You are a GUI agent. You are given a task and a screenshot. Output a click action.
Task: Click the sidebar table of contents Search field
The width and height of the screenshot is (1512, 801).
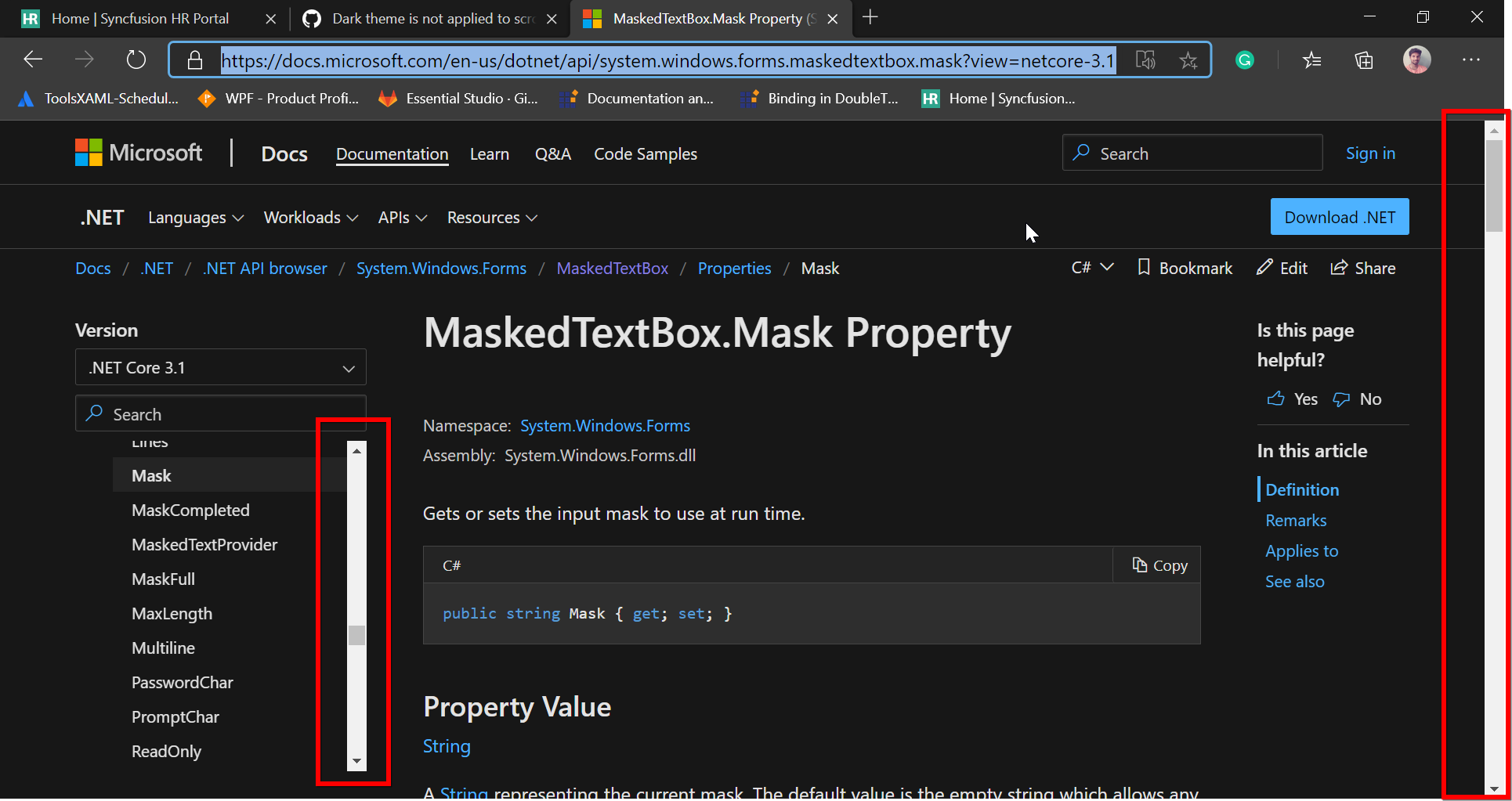(221, 413)
